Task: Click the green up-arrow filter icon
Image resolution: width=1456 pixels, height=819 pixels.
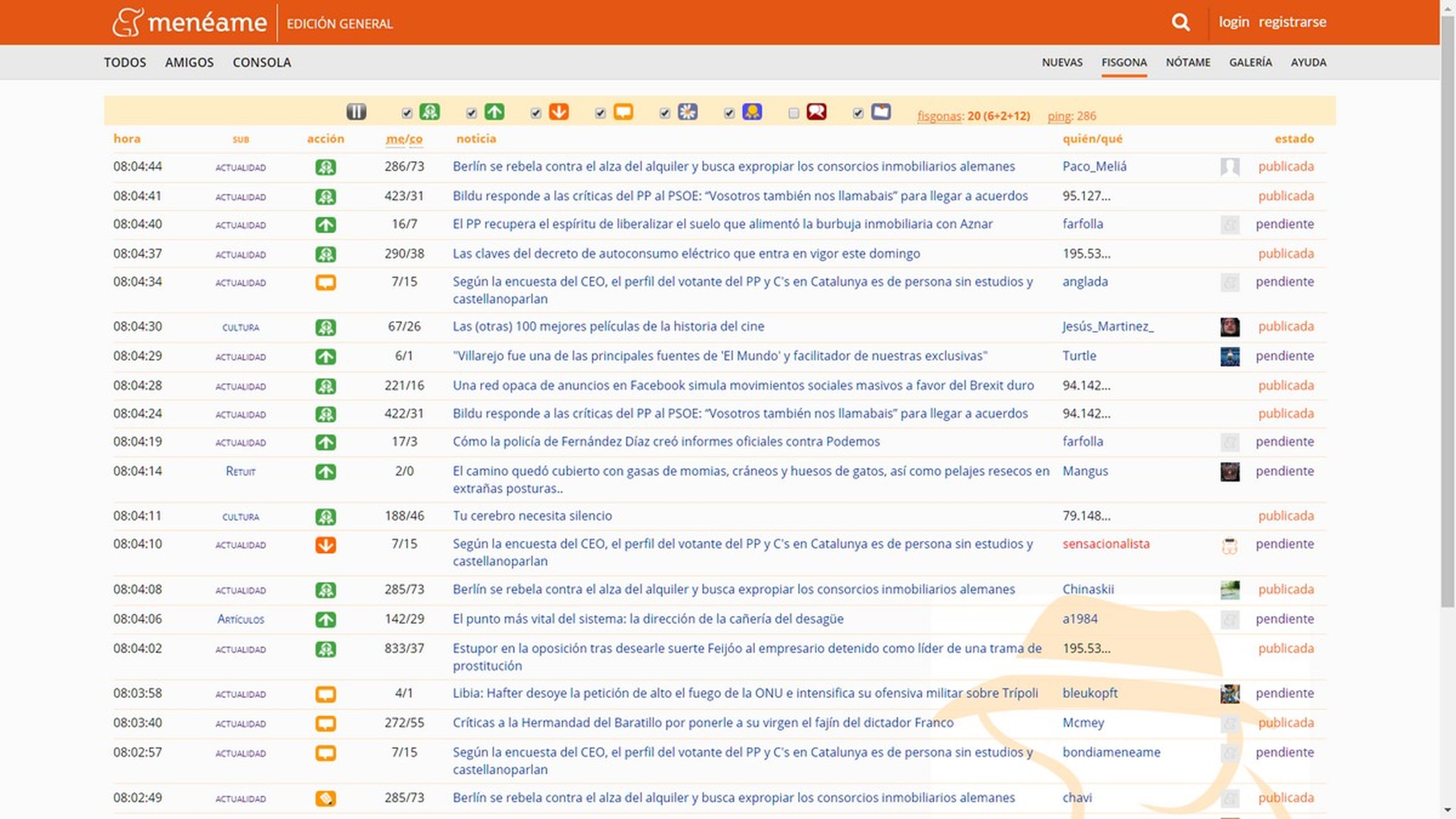Action: tap(494, 112)
